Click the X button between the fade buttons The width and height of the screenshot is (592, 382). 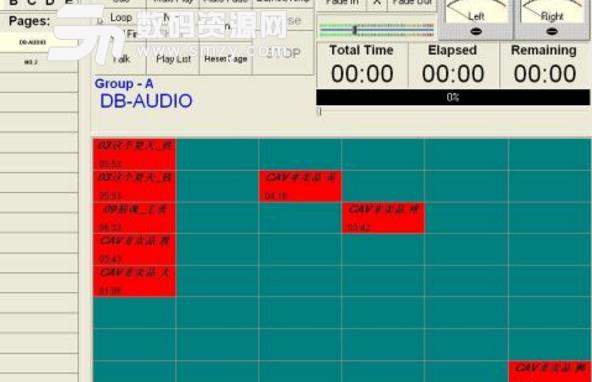point(377,4)
